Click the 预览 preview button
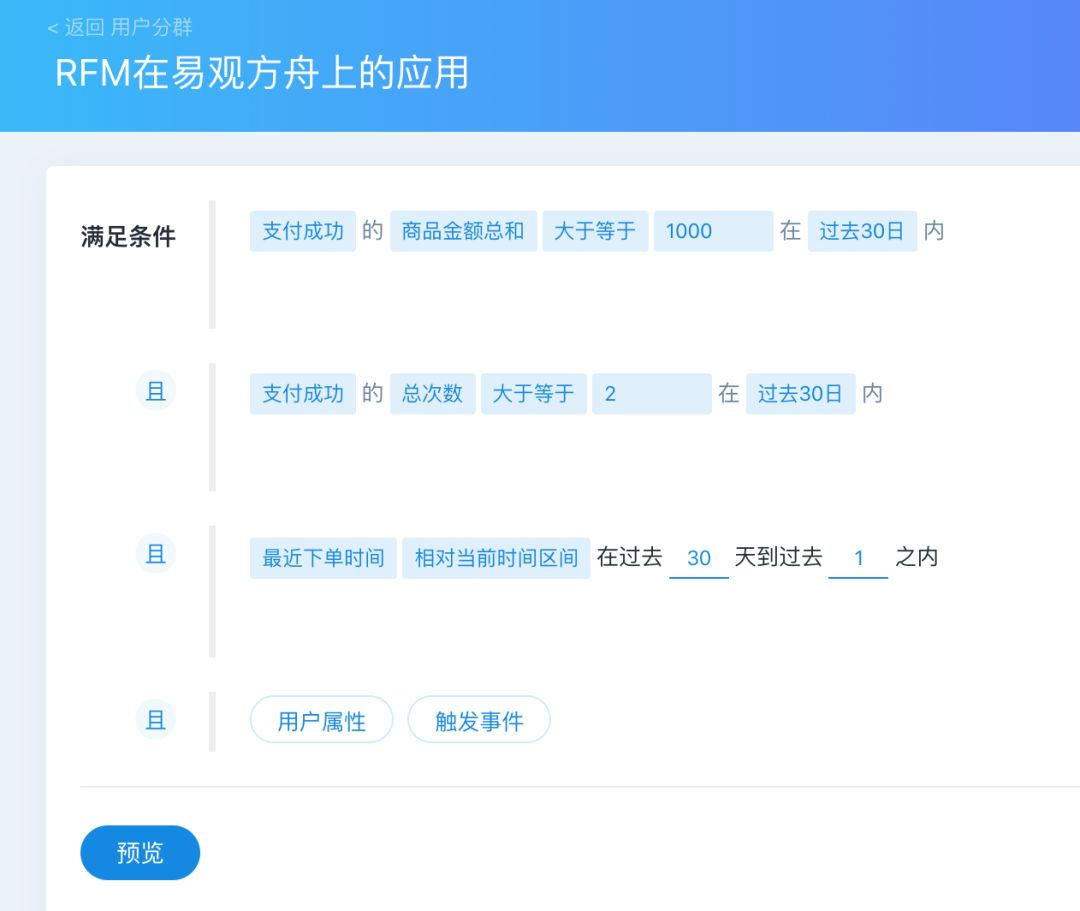 (140, 852)
